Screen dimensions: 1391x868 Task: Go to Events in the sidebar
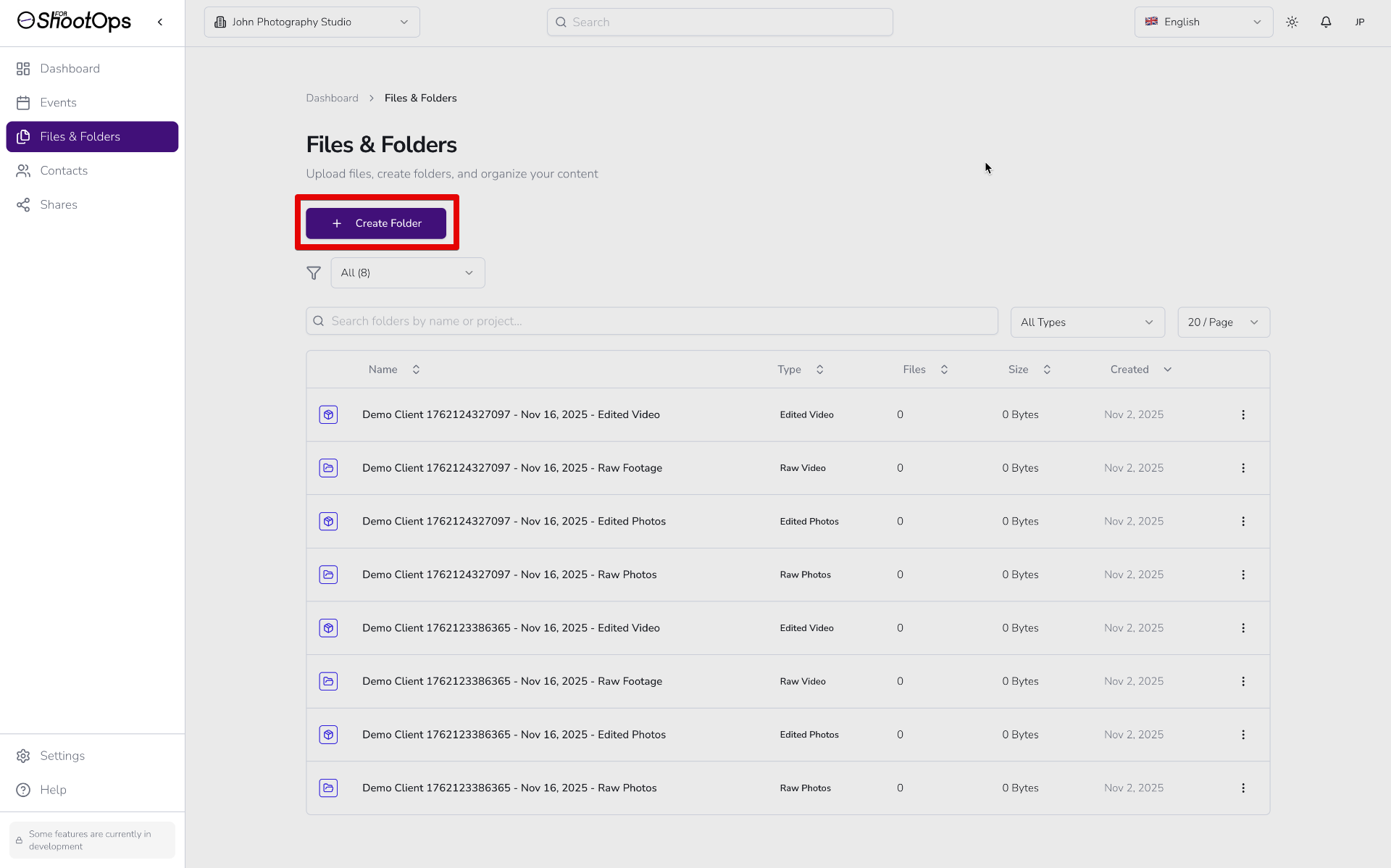coord(58,103)
